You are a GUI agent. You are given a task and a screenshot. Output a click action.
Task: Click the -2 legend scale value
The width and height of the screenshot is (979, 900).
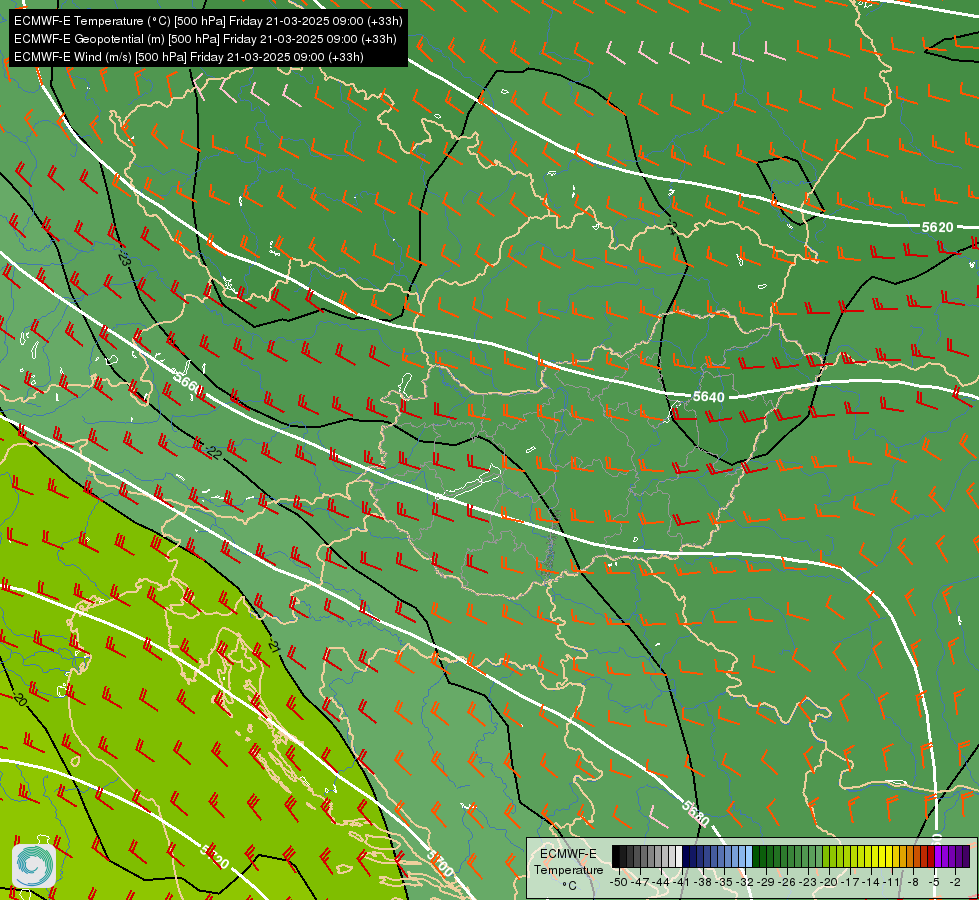955,882
